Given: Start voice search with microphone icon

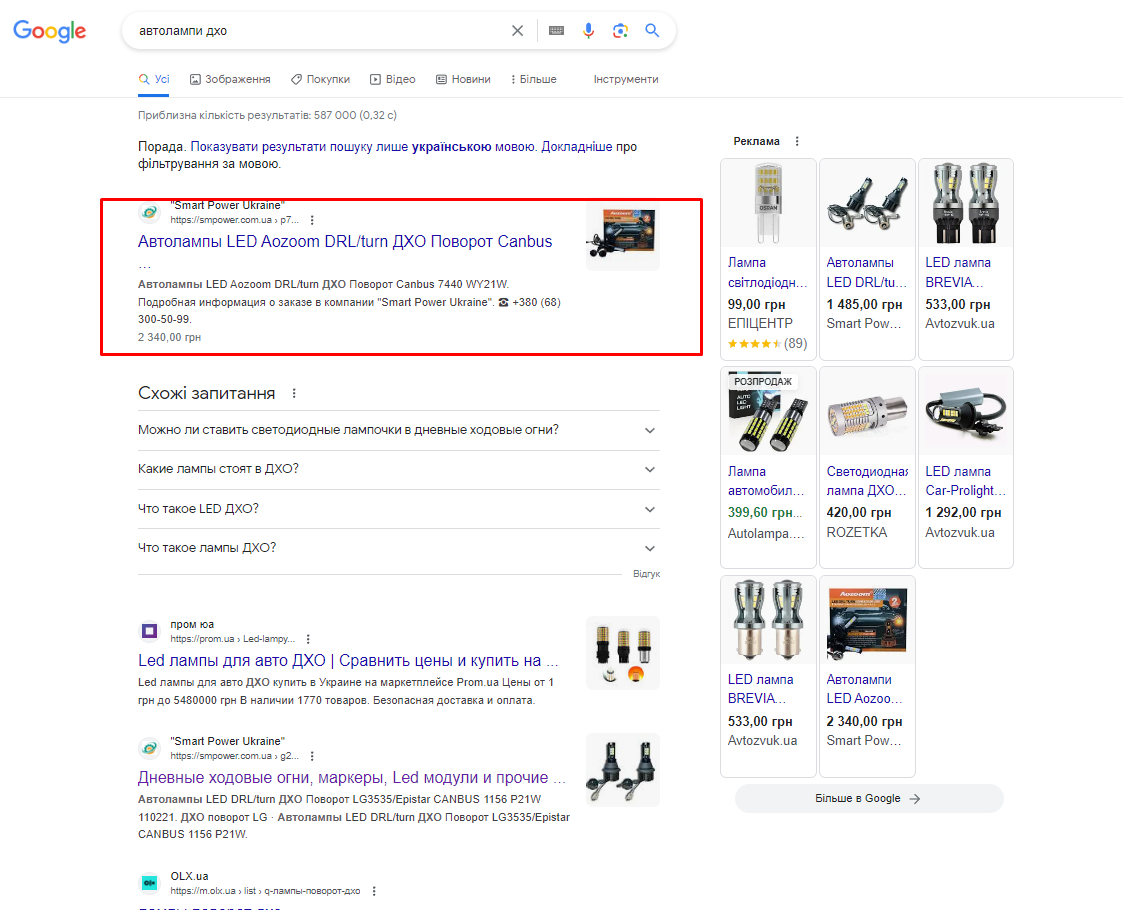Looking at the screenshot, I should point(588,31).
